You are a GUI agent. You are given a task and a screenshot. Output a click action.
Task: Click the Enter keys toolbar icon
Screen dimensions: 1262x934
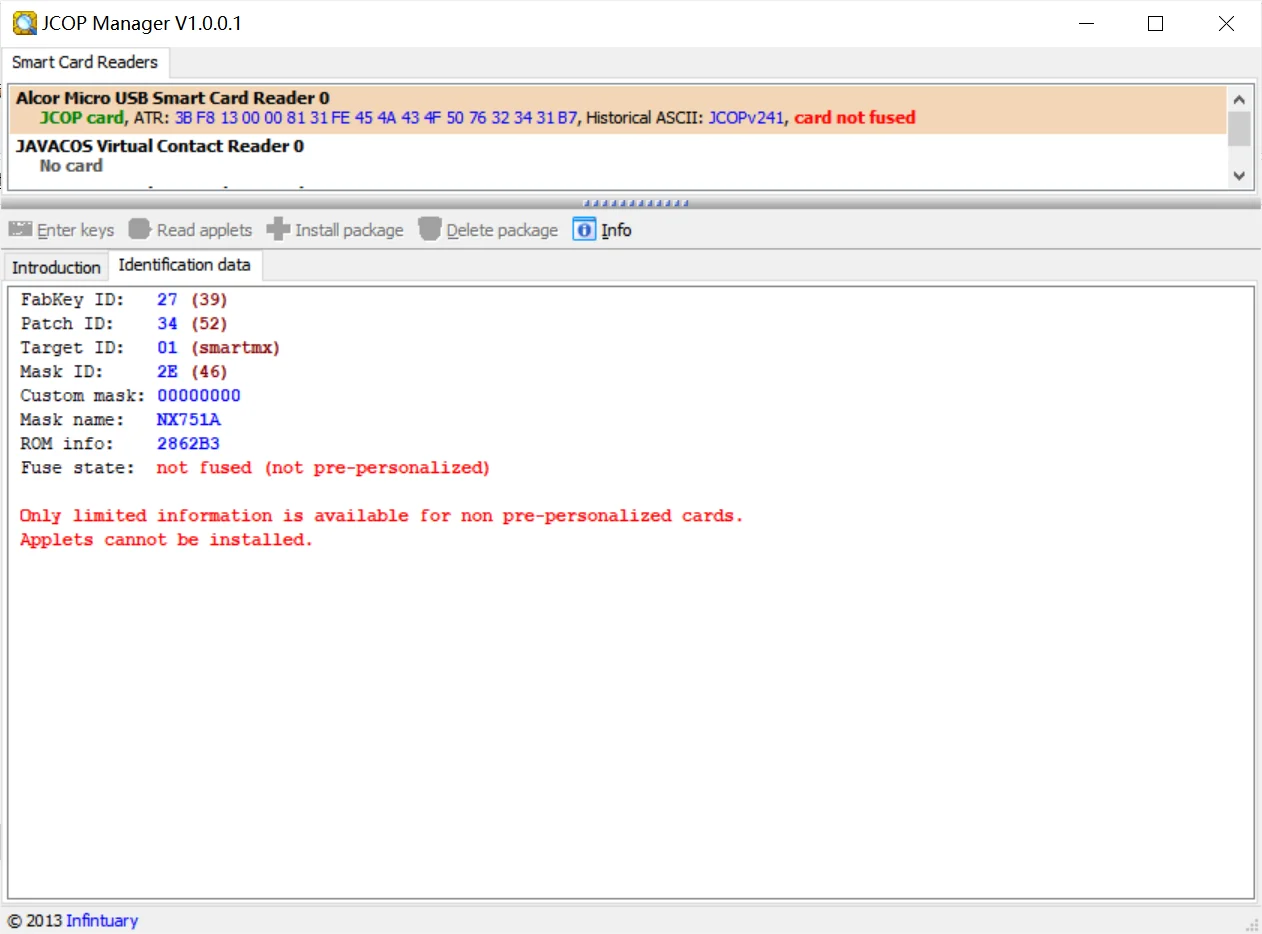(x=20, y=230)
